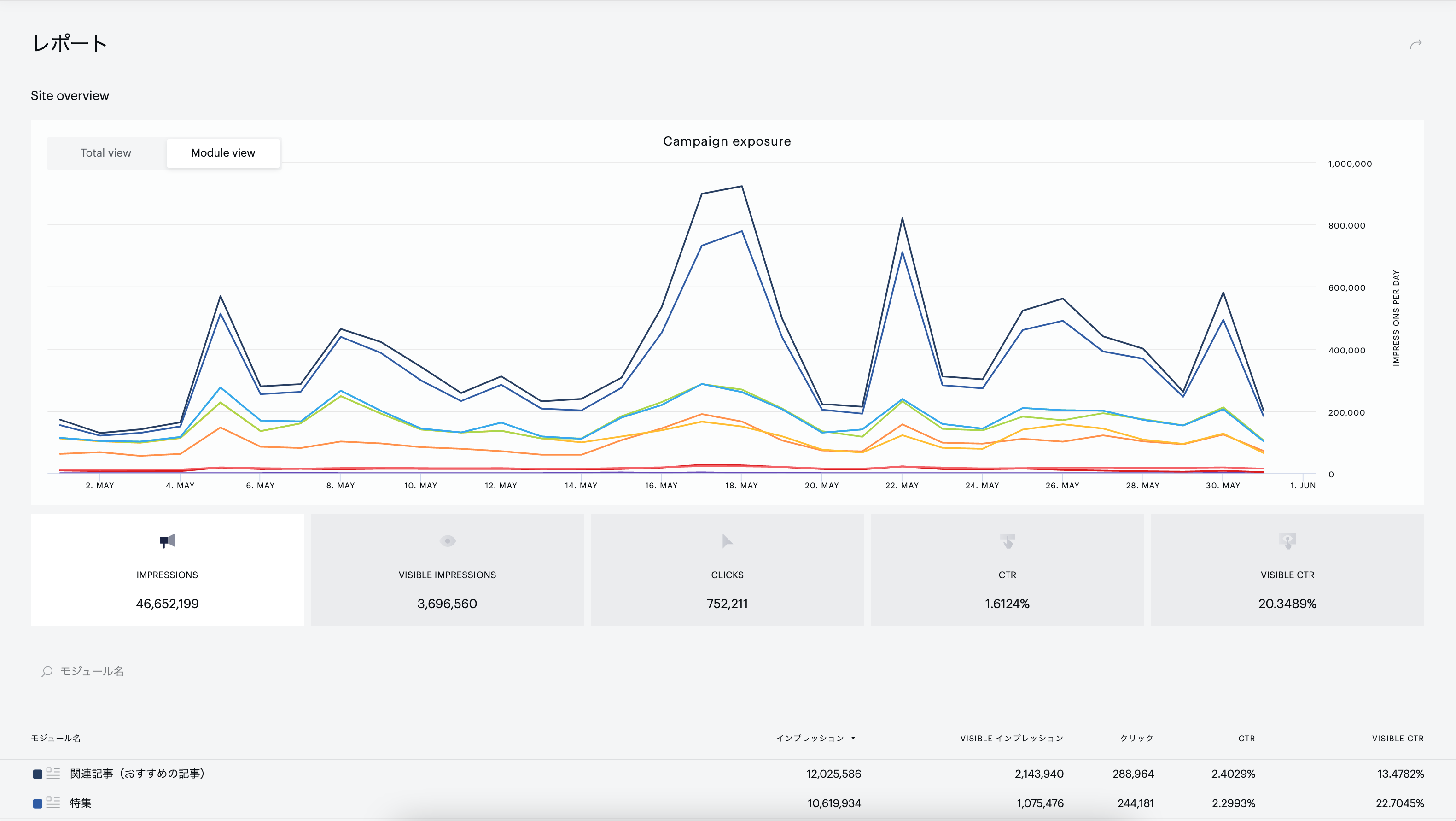Image resolution: width=1456 pixels, height=821 pixels.
Task: Click the list icon beside 関連記事 row
Action: point(53,773)
